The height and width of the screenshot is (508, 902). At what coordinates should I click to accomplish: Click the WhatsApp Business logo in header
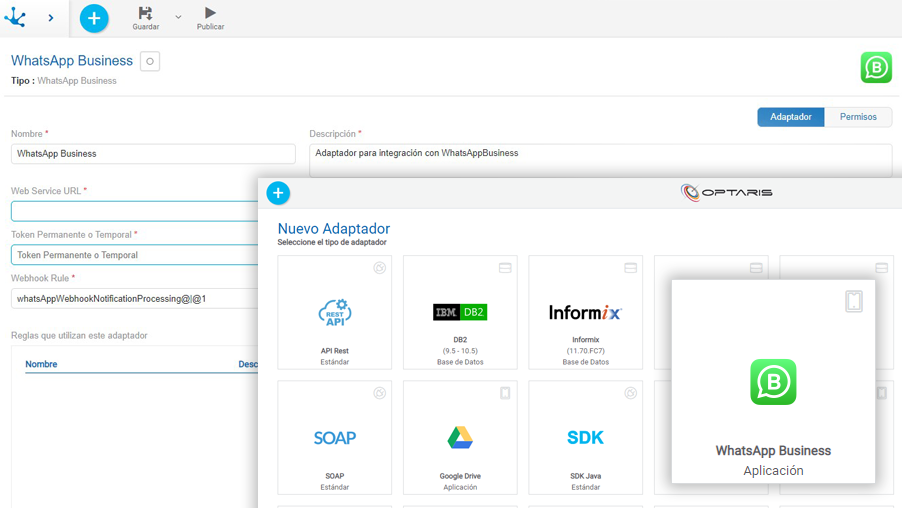pos(876,67)
